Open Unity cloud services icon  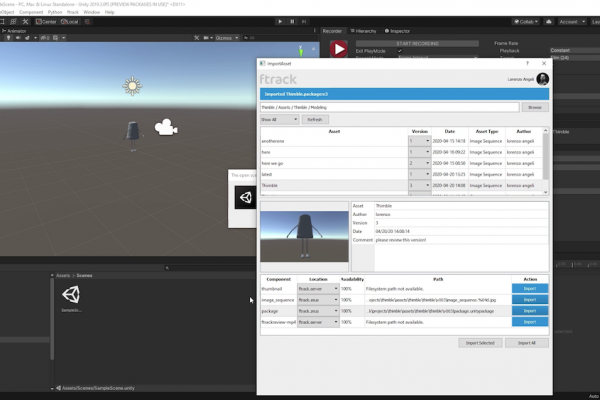(x=549, y=22)
